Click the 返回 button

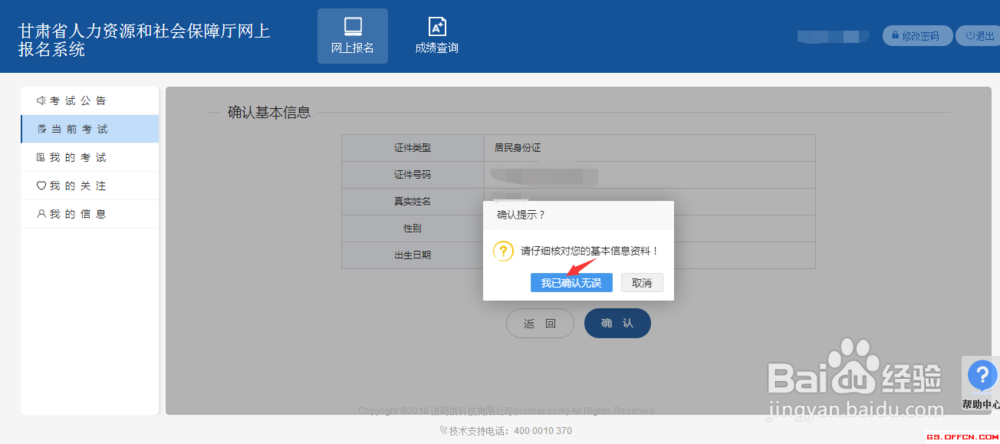540,323
